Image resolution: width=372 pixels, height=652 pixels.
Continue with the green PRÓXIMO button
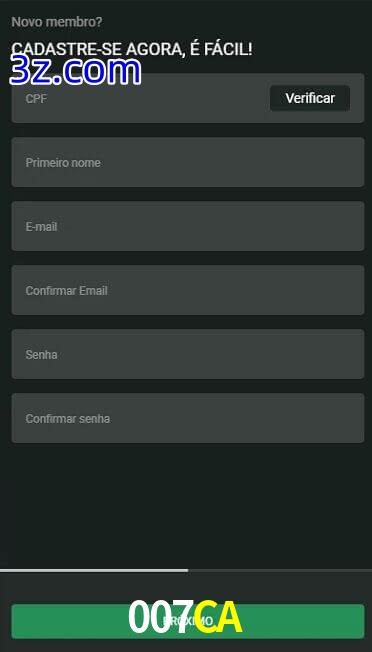[x=188, y=621]
